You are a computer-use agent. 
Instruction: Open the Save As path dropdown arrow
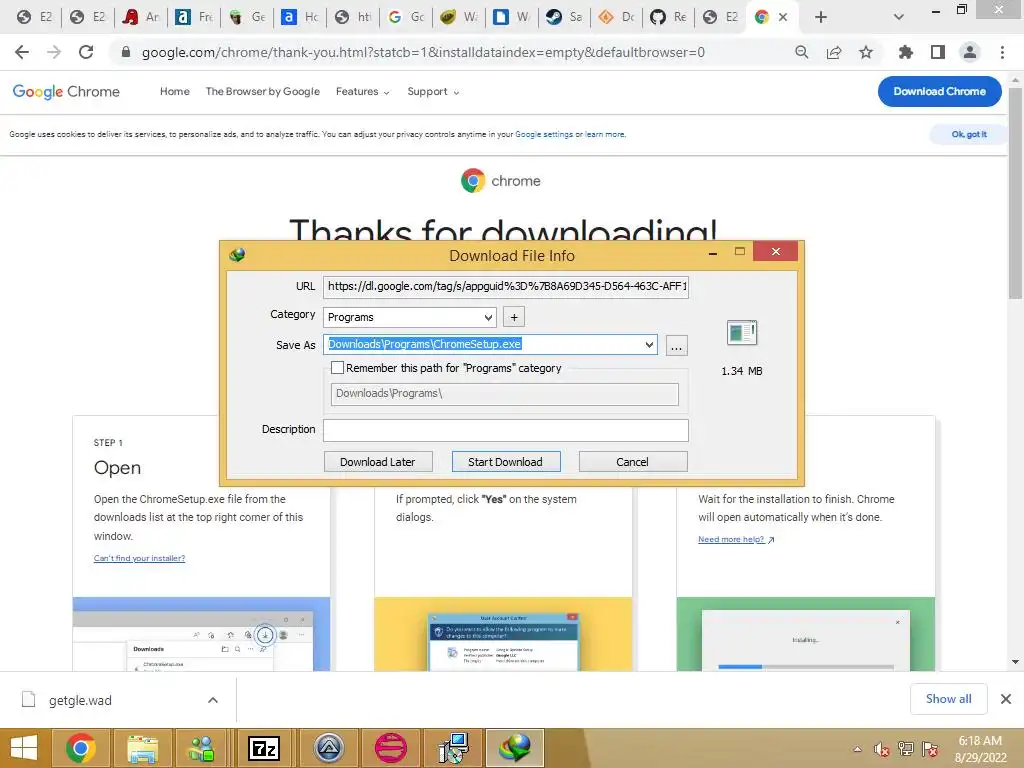[648, 344]
